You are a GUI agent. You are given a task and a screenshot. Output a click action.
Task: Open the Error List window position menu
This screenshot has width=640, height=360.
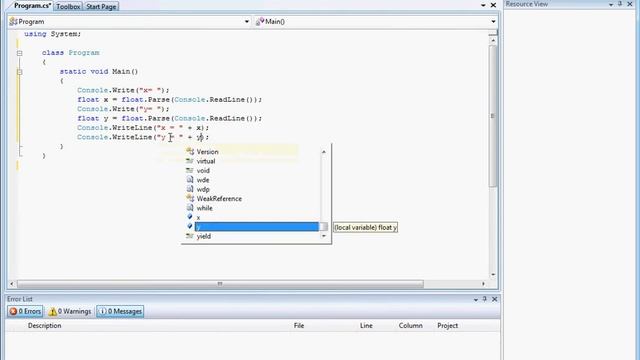click(476, 300)
